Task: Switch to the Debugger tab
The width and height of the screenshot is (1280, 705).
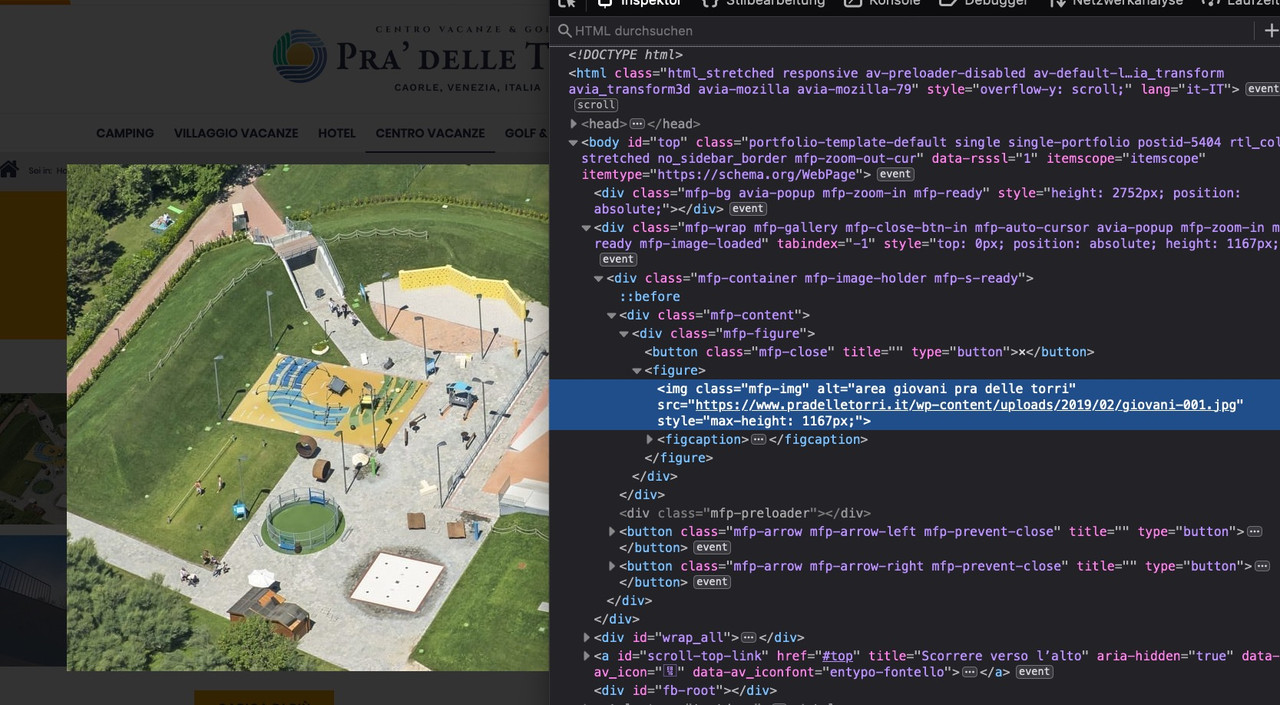Action: 983,3
